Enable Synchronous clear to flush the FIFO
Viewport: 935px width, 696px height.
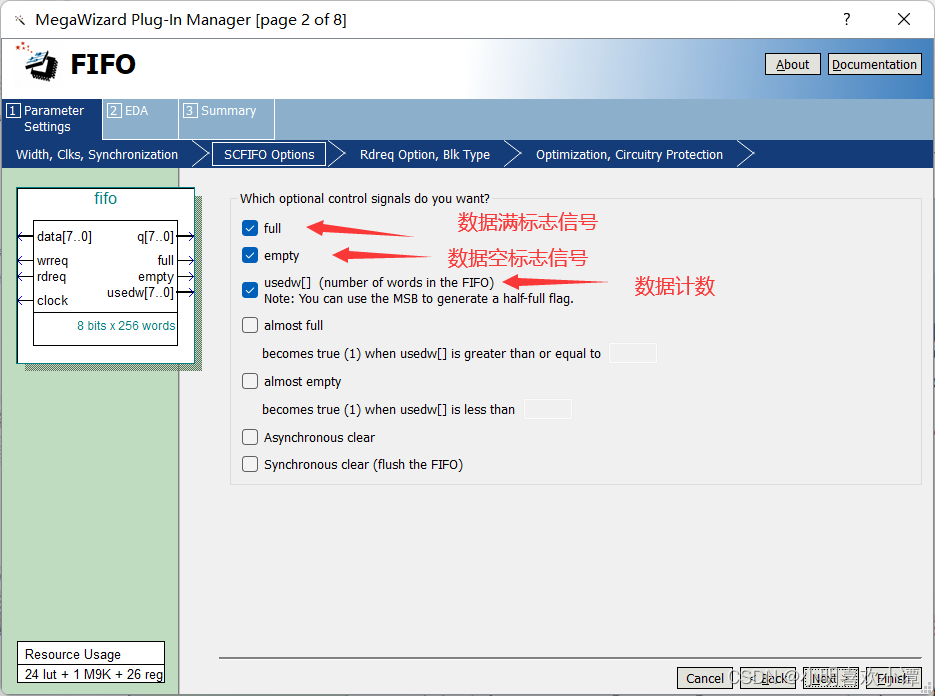pos(250,464)
